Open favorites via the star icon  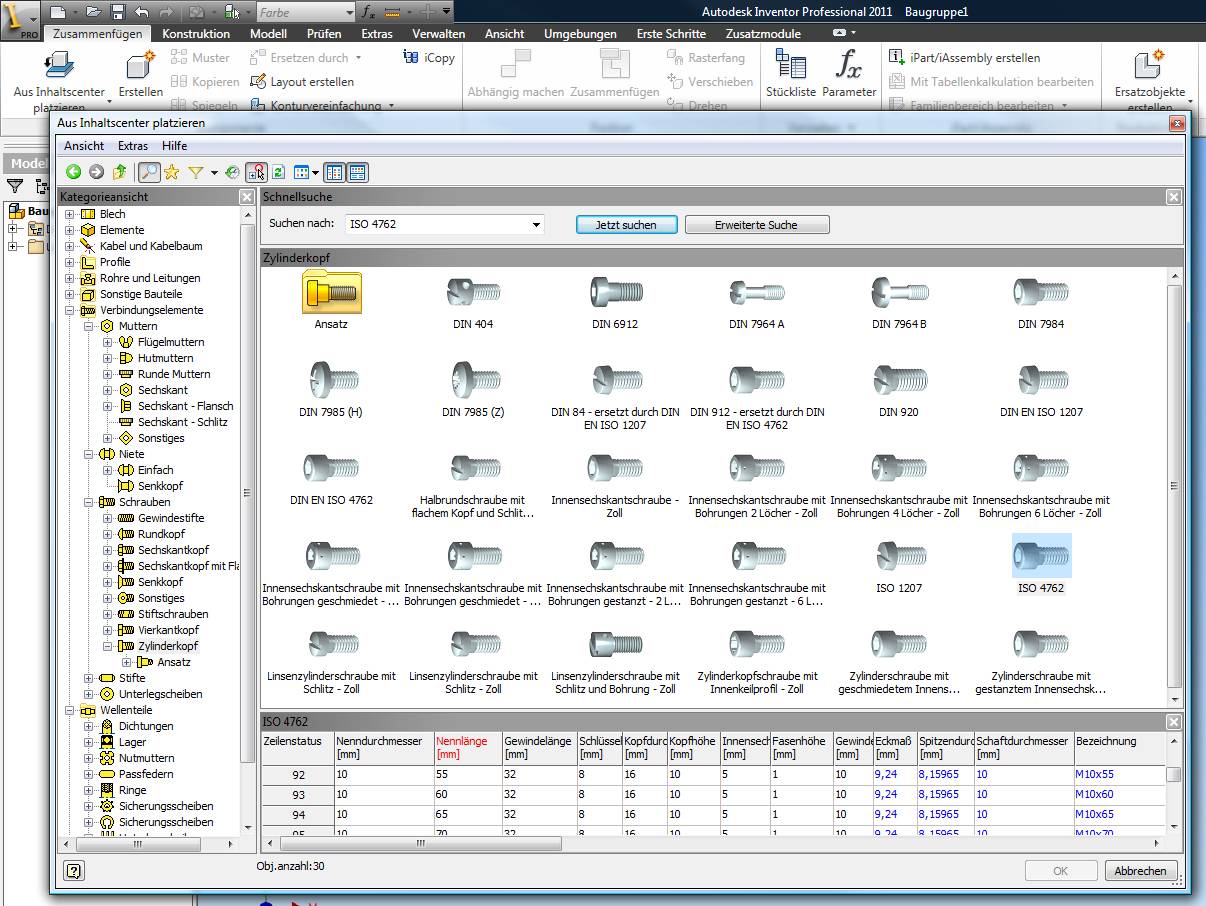click(171, 172)
